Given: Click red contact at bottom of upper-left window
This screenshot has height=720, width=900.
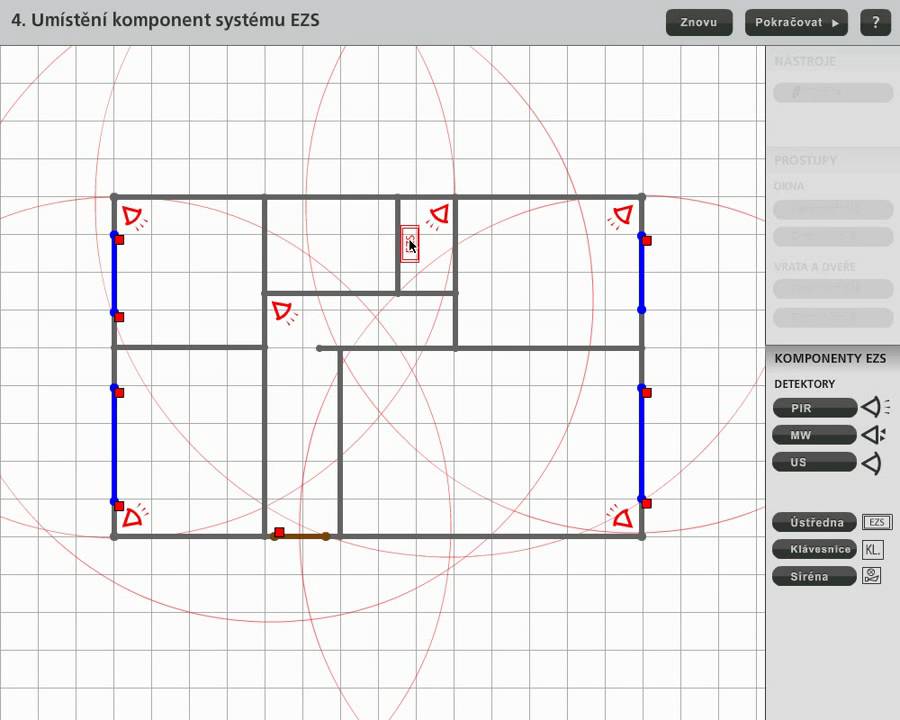Looking at the screenshot, I should (x=119, y=317).
